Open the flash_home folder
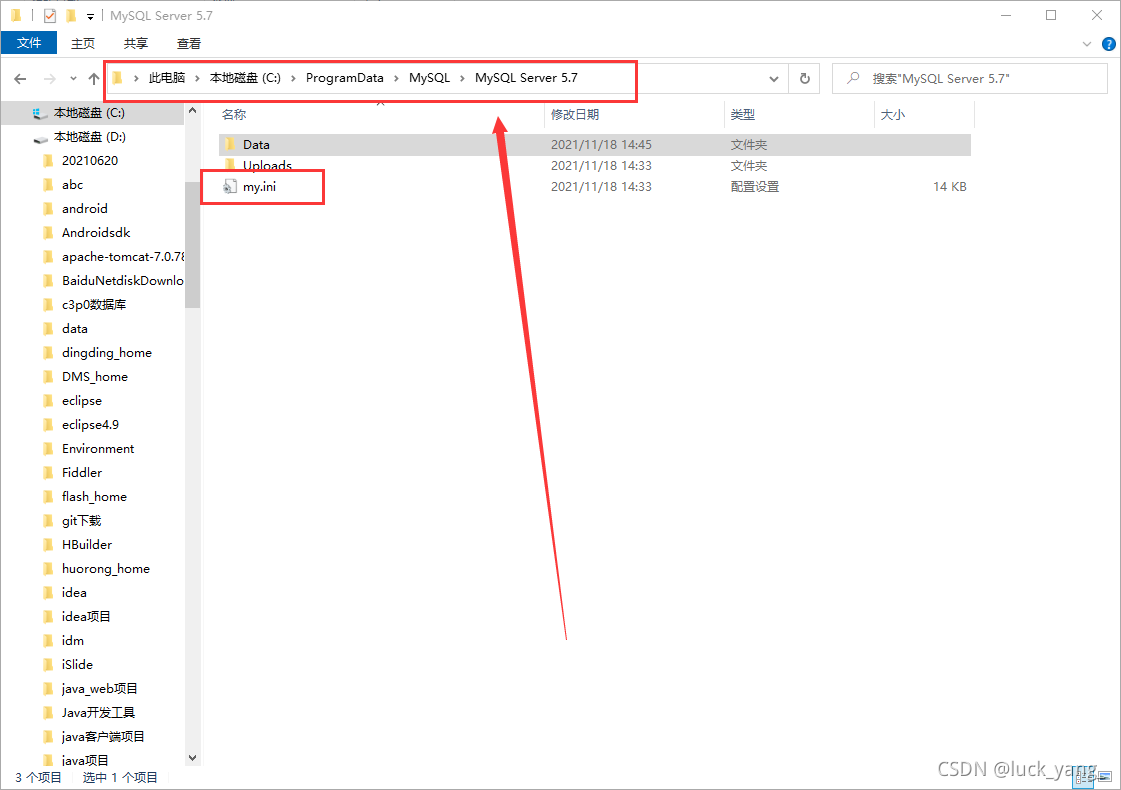Viewport: 1121px width, 790px height. (x=94, y=497)
